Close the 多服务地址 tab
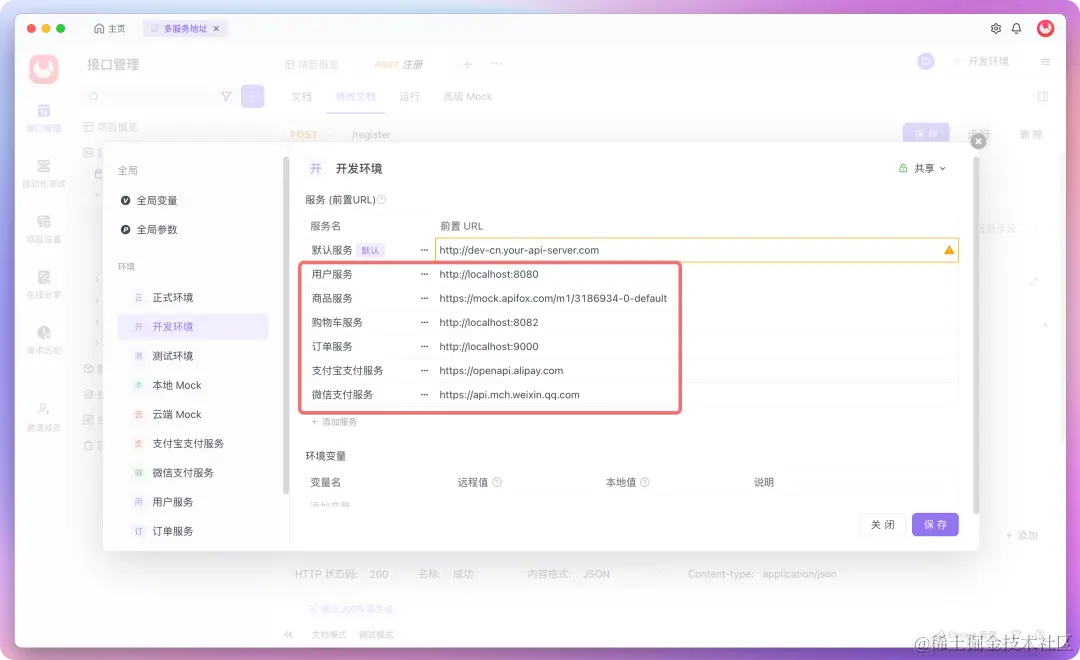The image size is (1080, 660). click(x=216, y=28)
